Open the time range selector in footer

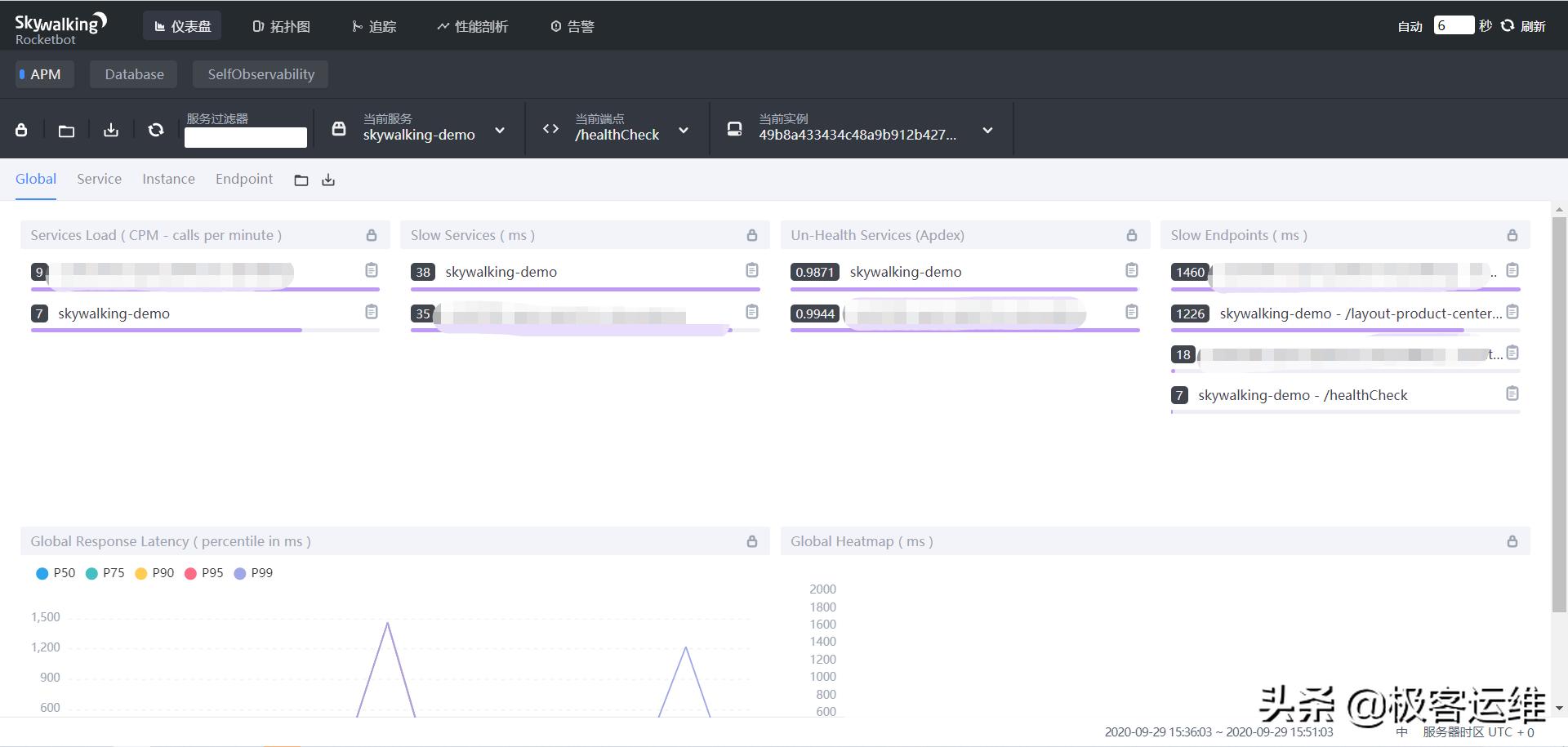point(1218,732)
